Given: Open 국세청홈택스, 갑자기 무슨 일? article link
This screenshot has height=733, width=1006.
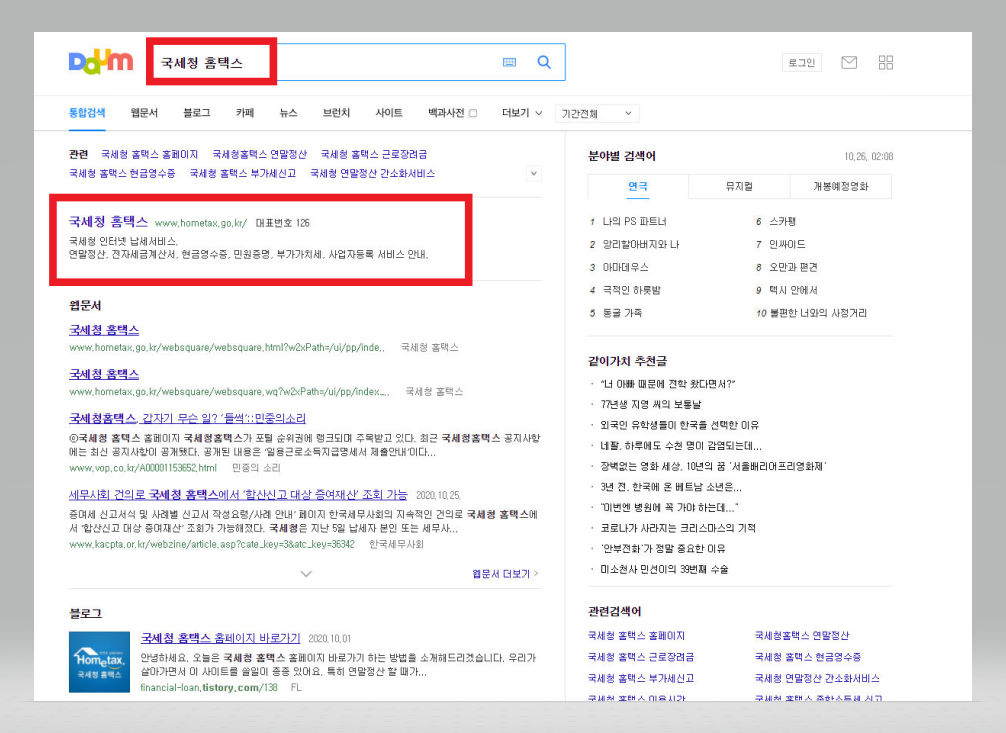Looking at the screenshot, I should [187, 418].
